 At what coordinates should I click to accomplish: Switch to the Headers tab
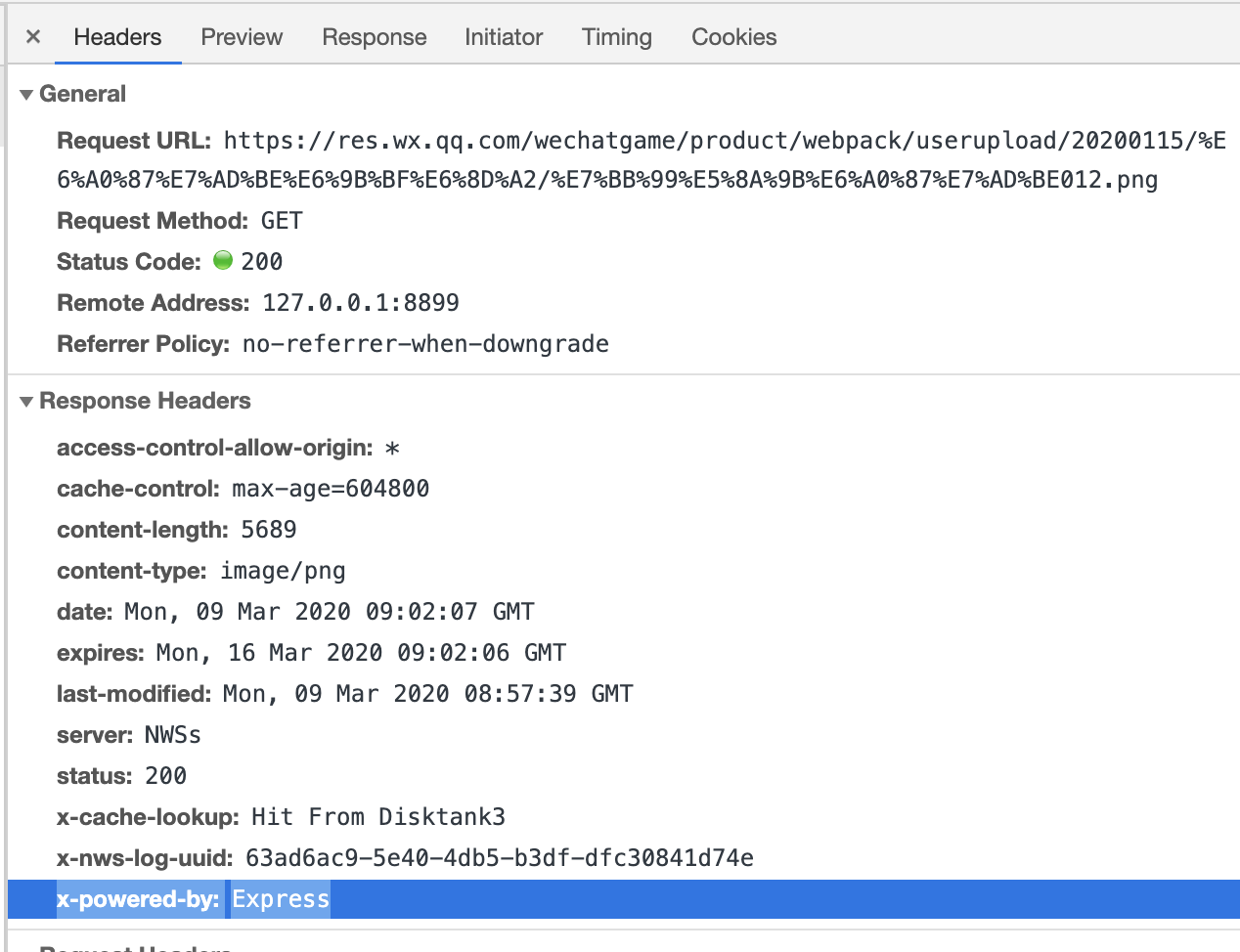tap(117, 37)
